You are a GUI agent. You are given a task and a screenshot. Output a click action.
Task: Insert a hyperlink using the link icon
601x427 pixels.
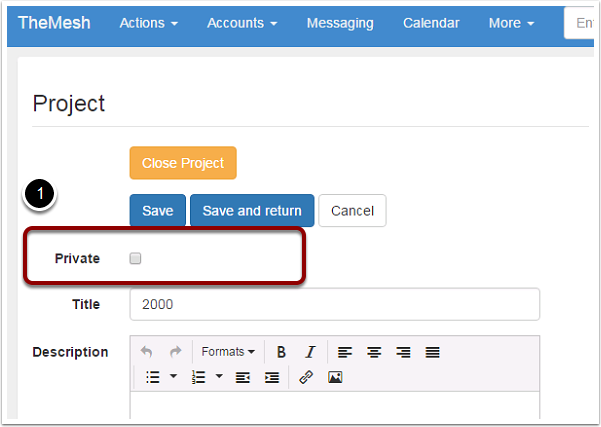click(306, 377)
